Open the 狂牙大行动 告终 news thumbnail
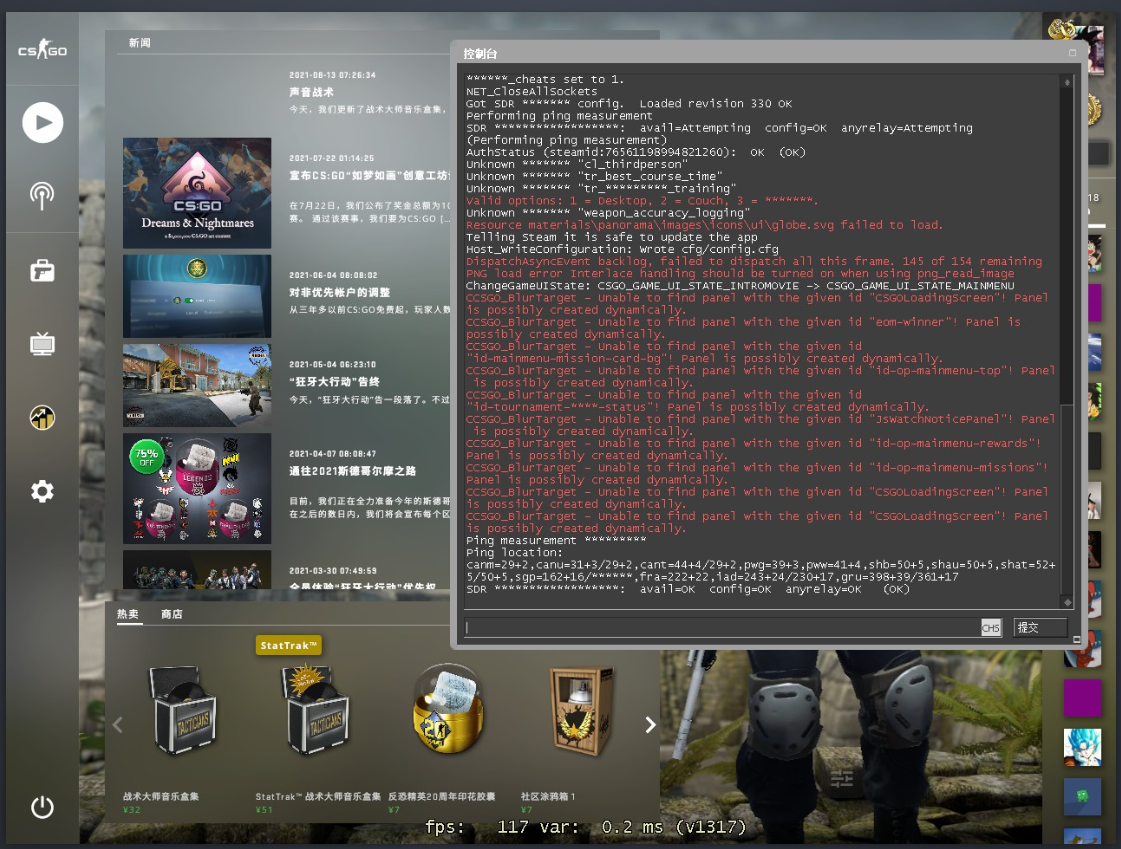The width and height of the screenshot is (1121, 849). coord(197,385)
